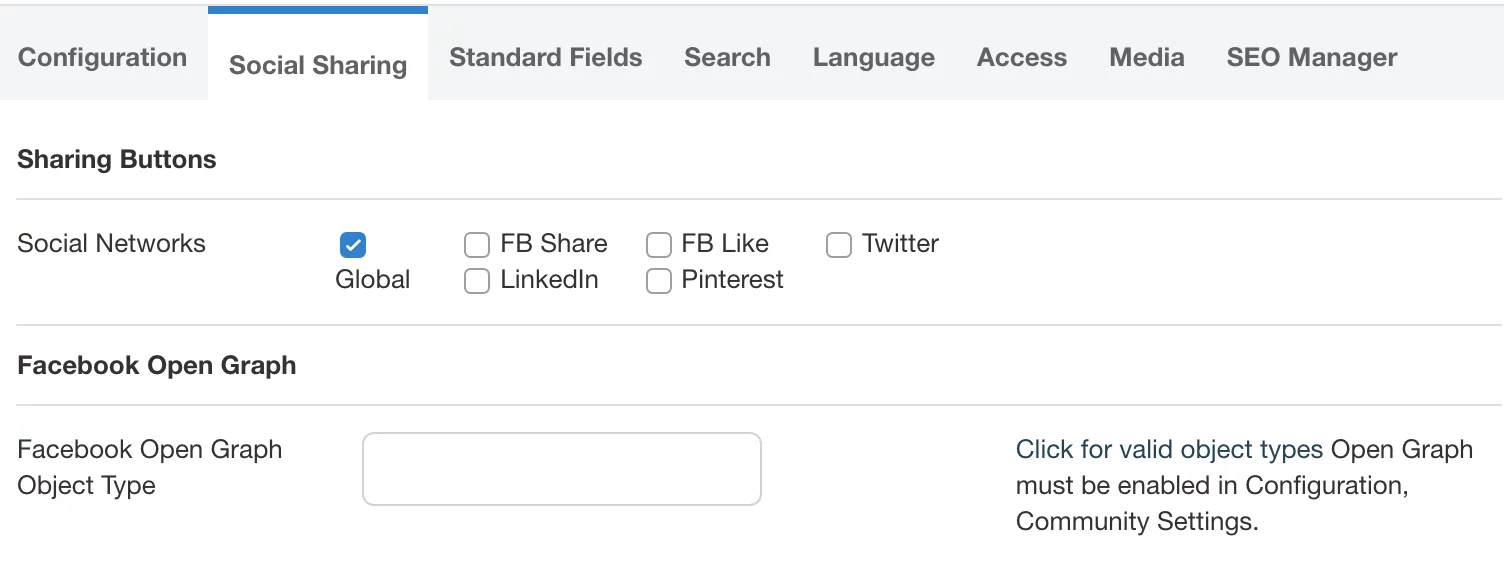Viewport: 1504px width, 578px height.
Task: Click the Facebook Open Graph Object Type field
Action: coord(561,468)
